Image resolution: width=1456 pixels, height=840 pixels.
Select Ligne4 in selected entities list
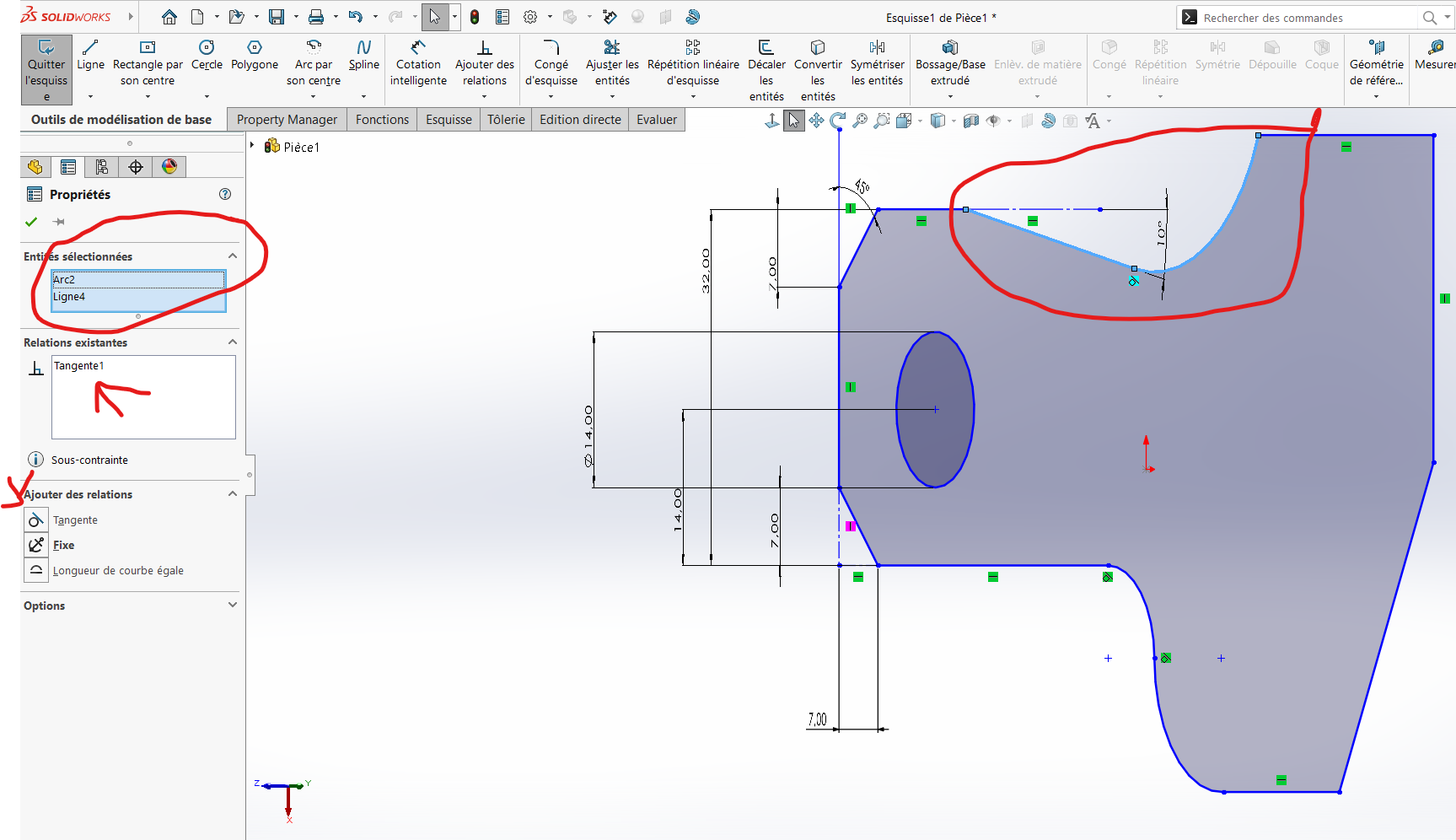pos(138,296)
